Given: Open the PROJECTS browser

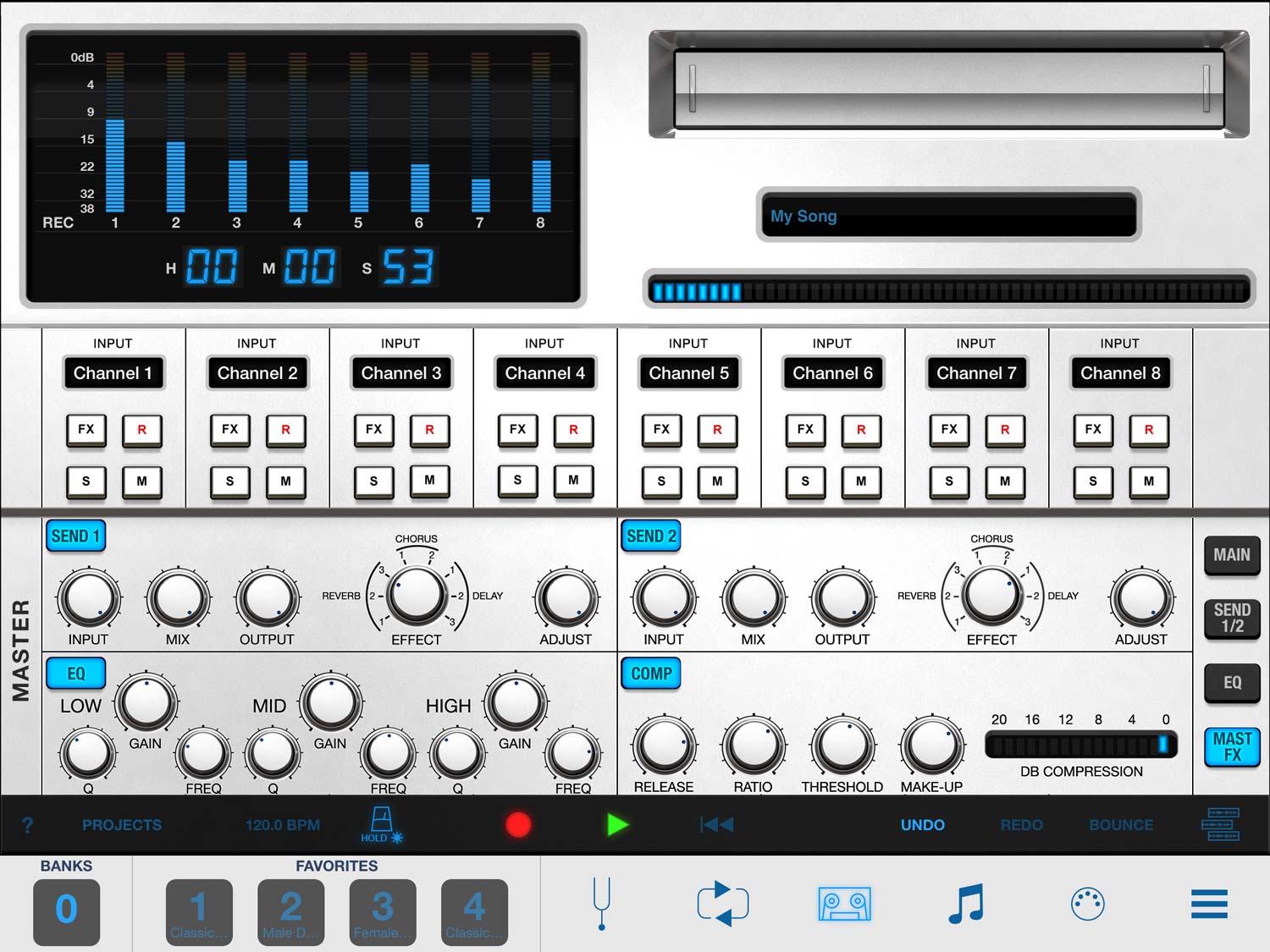Looking at the screenshot, I should click(122, 825).
